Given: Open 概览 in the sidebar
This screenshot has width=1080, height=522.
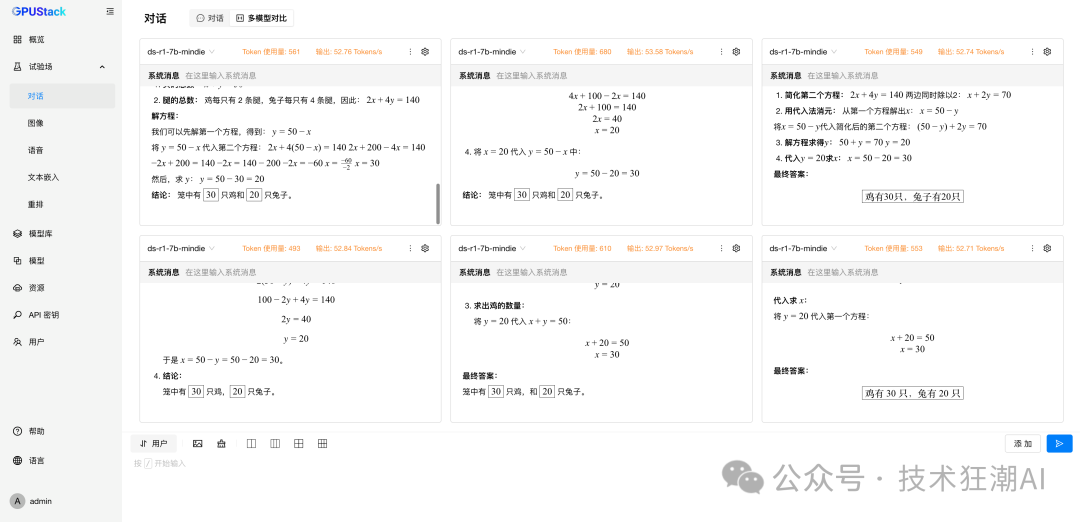Looking at the screenshot, I should pos(62,40).
